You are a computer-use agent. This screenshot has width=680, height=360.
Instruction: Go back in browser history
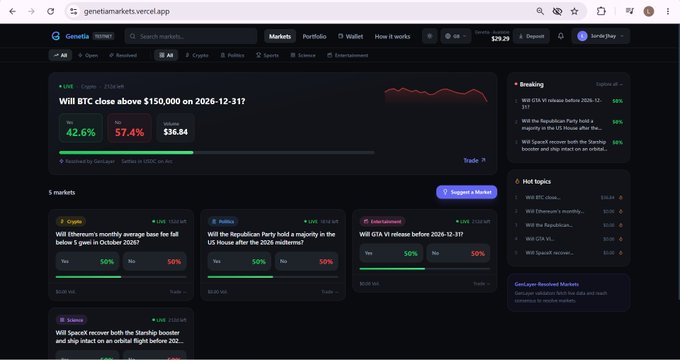tap(13, 11)
